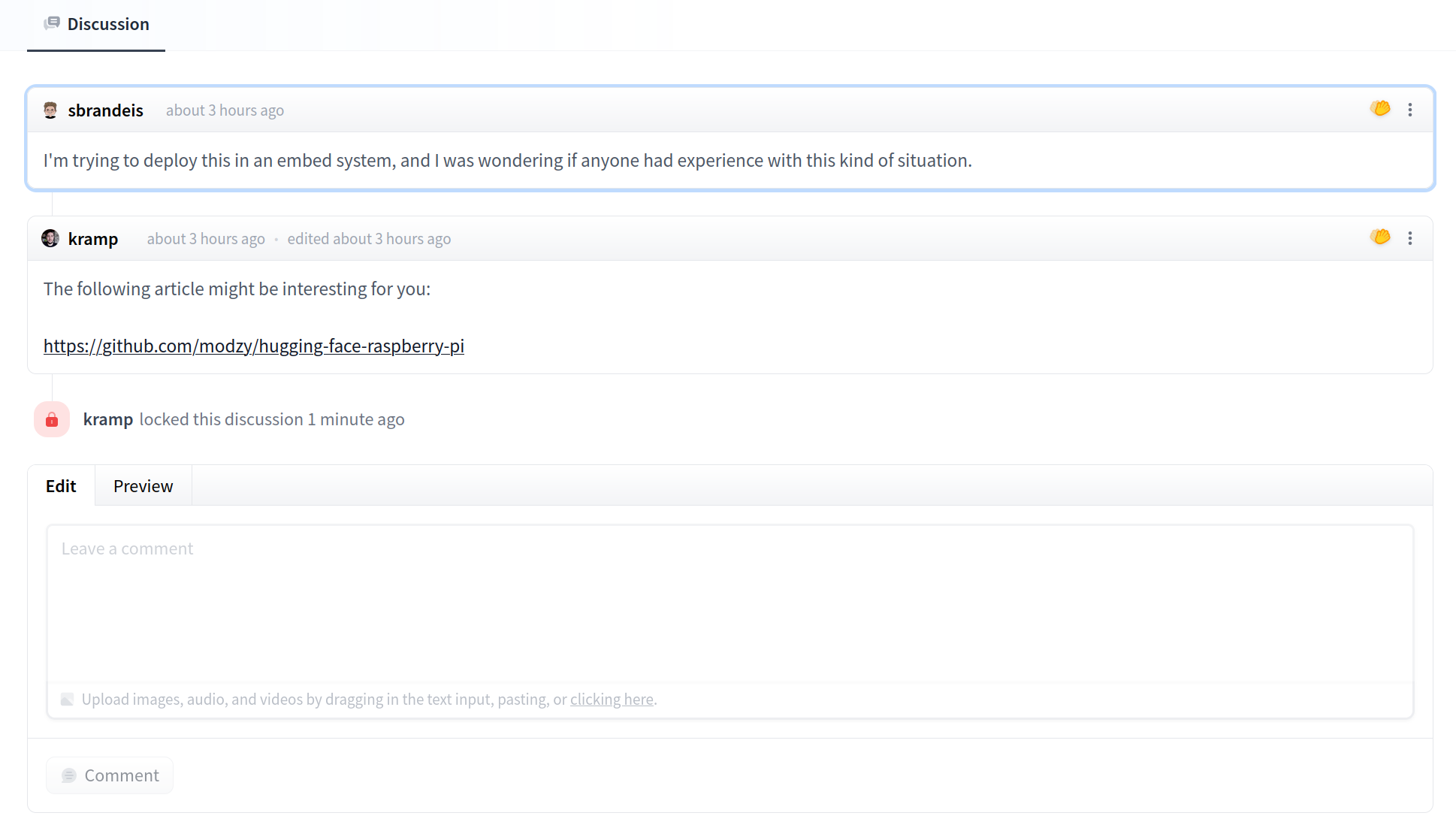Viewport: 1456px width, 834px height.
Task: Click the Discussion tab icon
Action: coord(52,23)
